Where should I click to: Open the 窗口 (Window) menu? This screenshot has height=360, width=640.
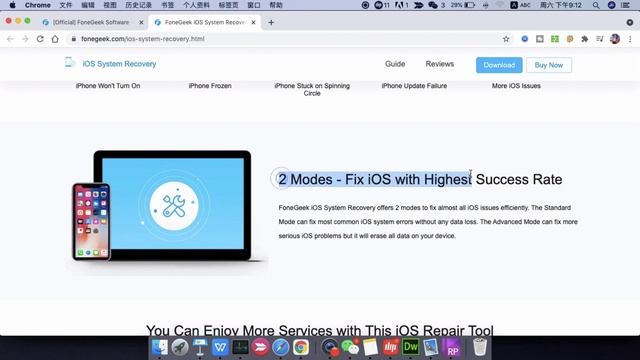tap(253, 5)
